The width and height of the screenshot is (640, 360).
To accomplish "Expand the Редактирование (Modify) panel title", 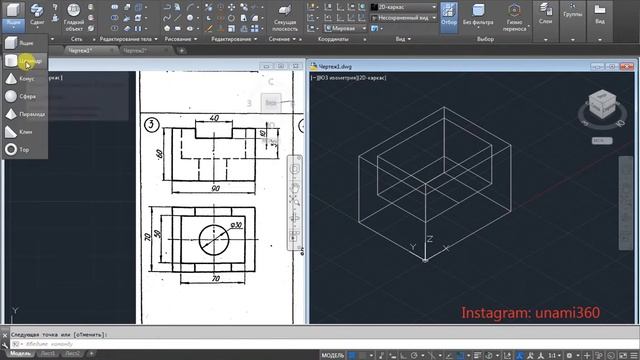I will tap(234, 39).
